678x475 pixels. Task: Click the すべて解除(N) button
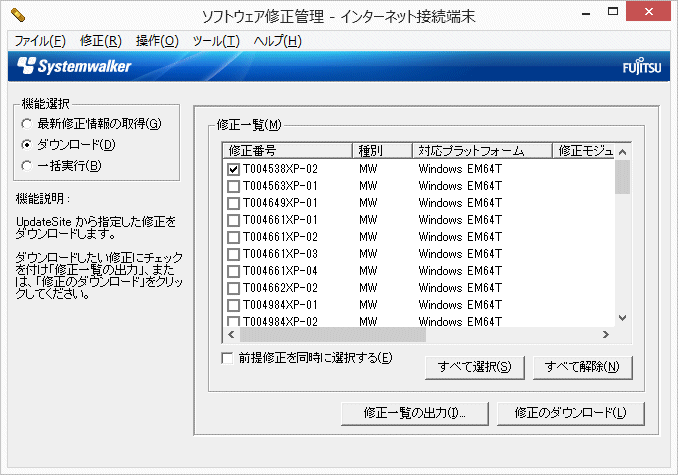582,367
